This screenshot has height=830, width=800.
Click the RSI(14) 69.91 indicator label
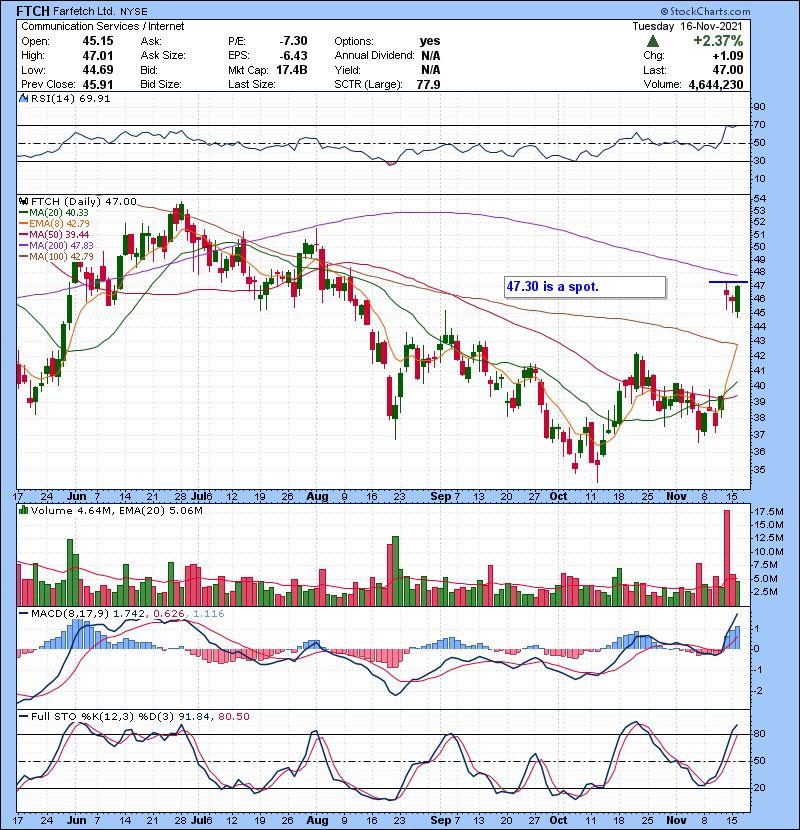click(x=70, y=98)
